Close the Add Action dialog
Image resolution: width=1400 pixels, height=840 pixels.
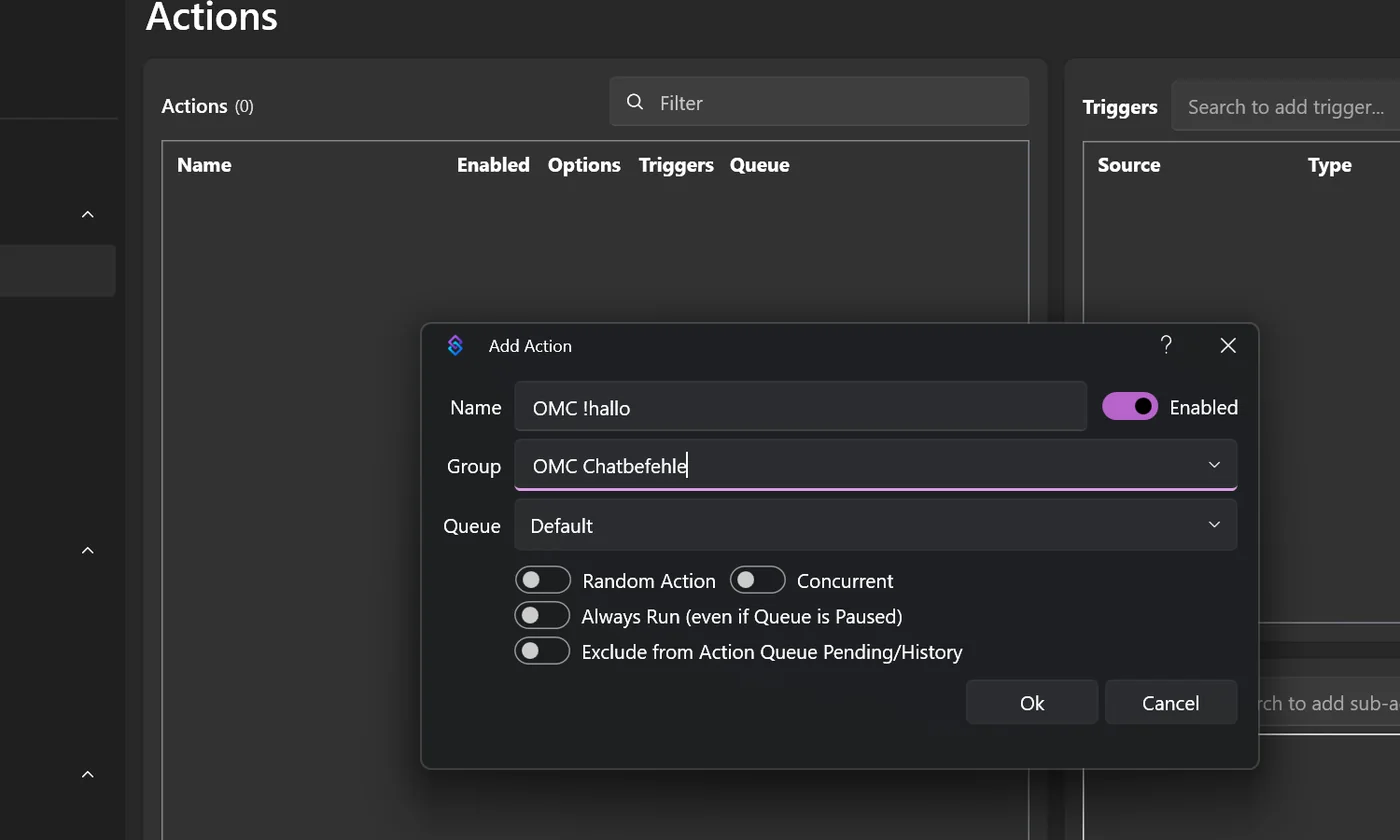point(1228,345)
